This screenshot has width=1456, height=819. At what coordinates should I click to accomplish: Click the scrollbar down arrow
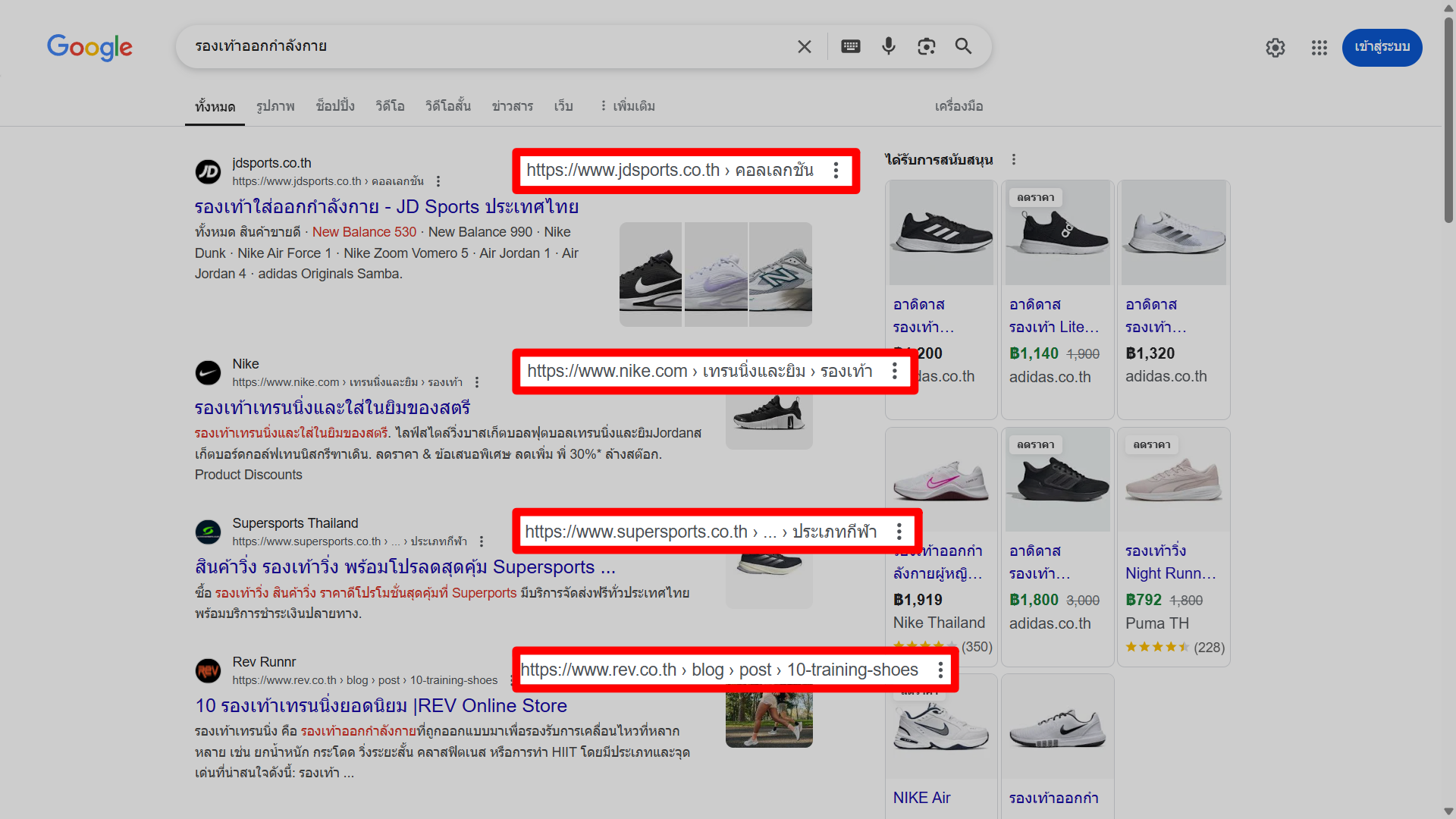1448,811
